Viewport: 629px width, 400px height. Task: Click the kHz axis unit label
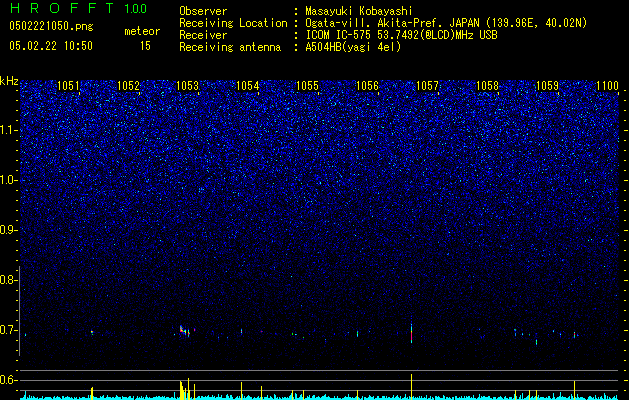coord(9,81)
